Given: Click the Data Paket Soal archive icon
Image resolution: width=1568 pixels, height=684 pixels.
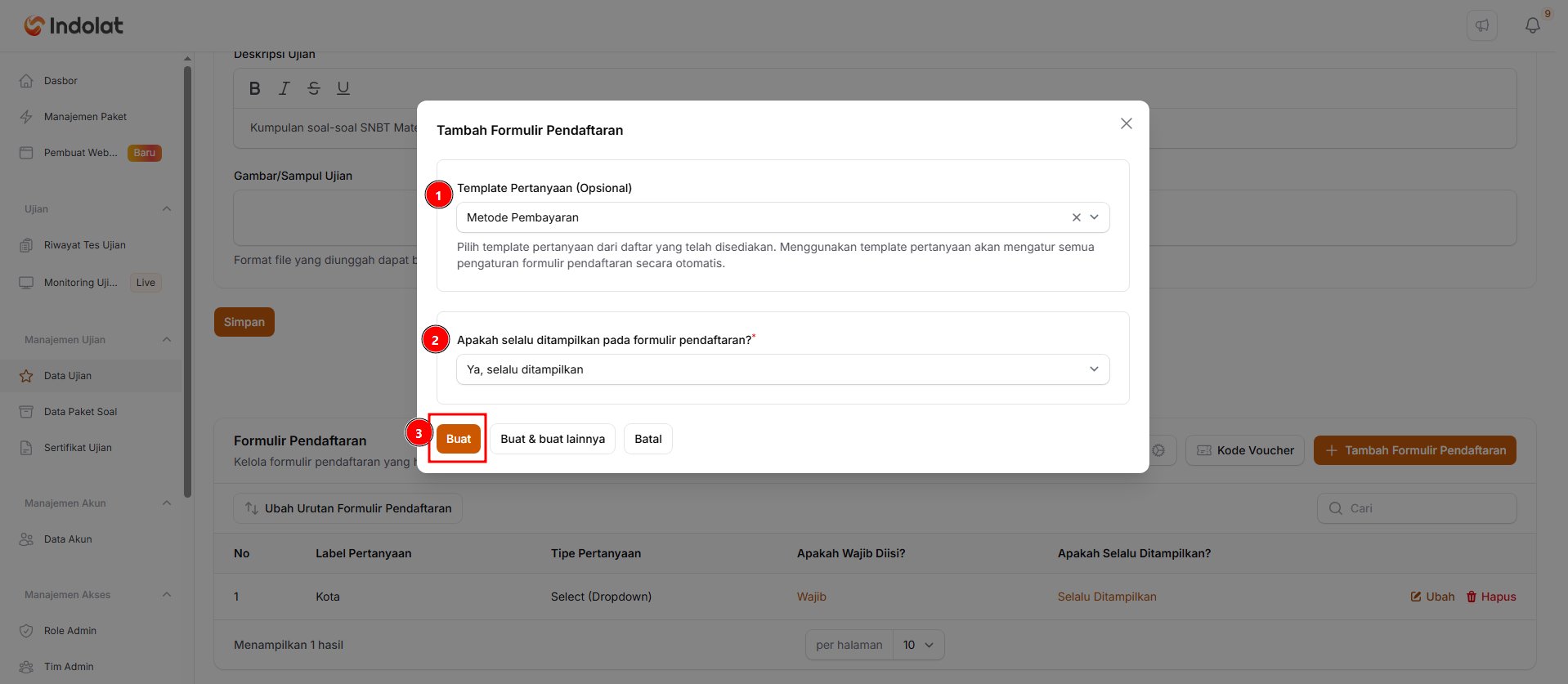Looking at the screenshot, I should click(26, 412).
